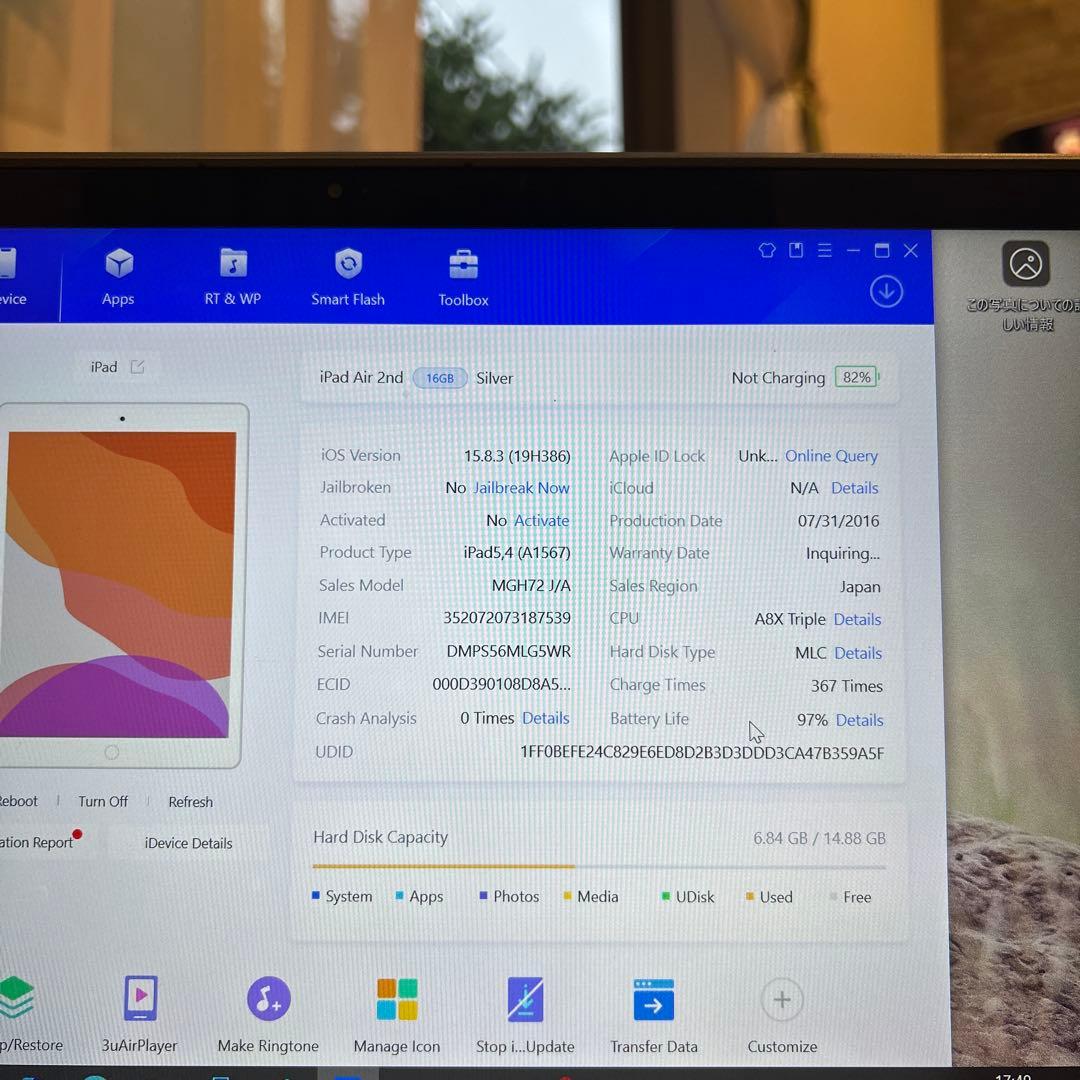Open the Make Ringtone tool
Screen dimensions: 1080x1080
[268, 999]
